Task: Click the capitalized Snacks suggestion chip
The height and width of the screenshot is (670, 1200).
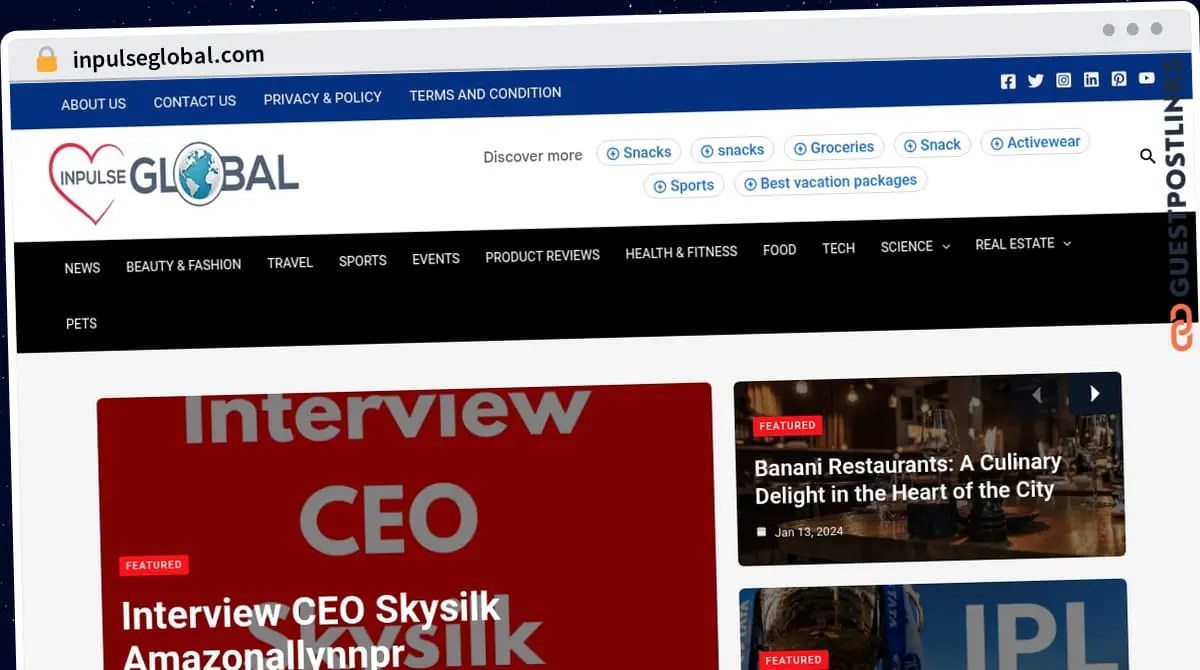Action: pos(639,153)
